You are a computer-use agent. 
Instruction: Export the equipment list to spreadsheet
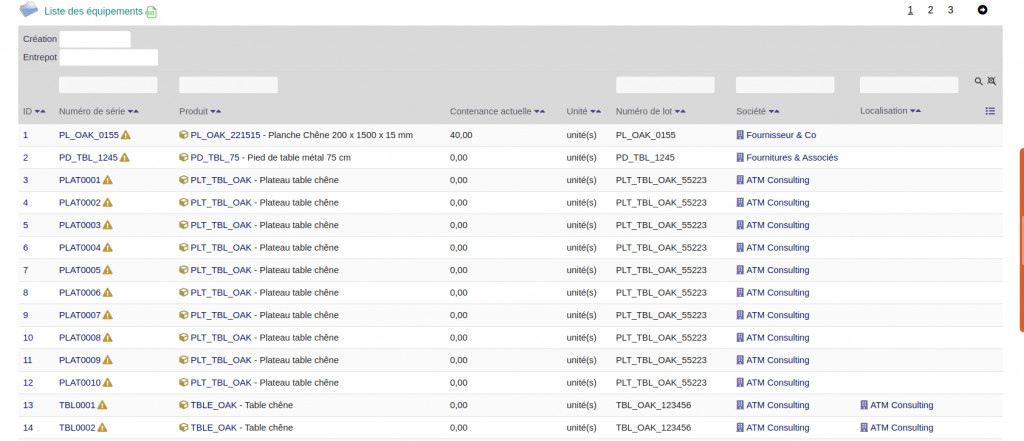pyautogui.click(x=151, y=12)
